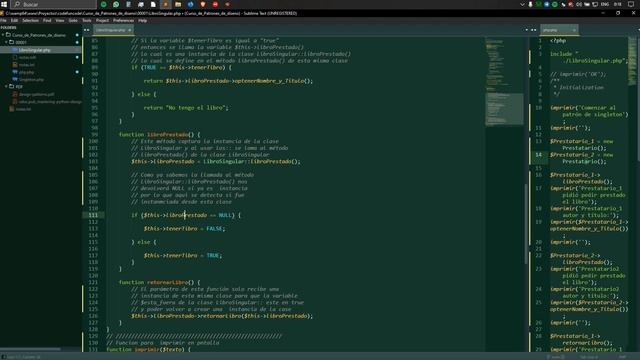Select the ejs folder row
Image resolution: width=640 pixels, height=360 pixels.
click(40, 87)
